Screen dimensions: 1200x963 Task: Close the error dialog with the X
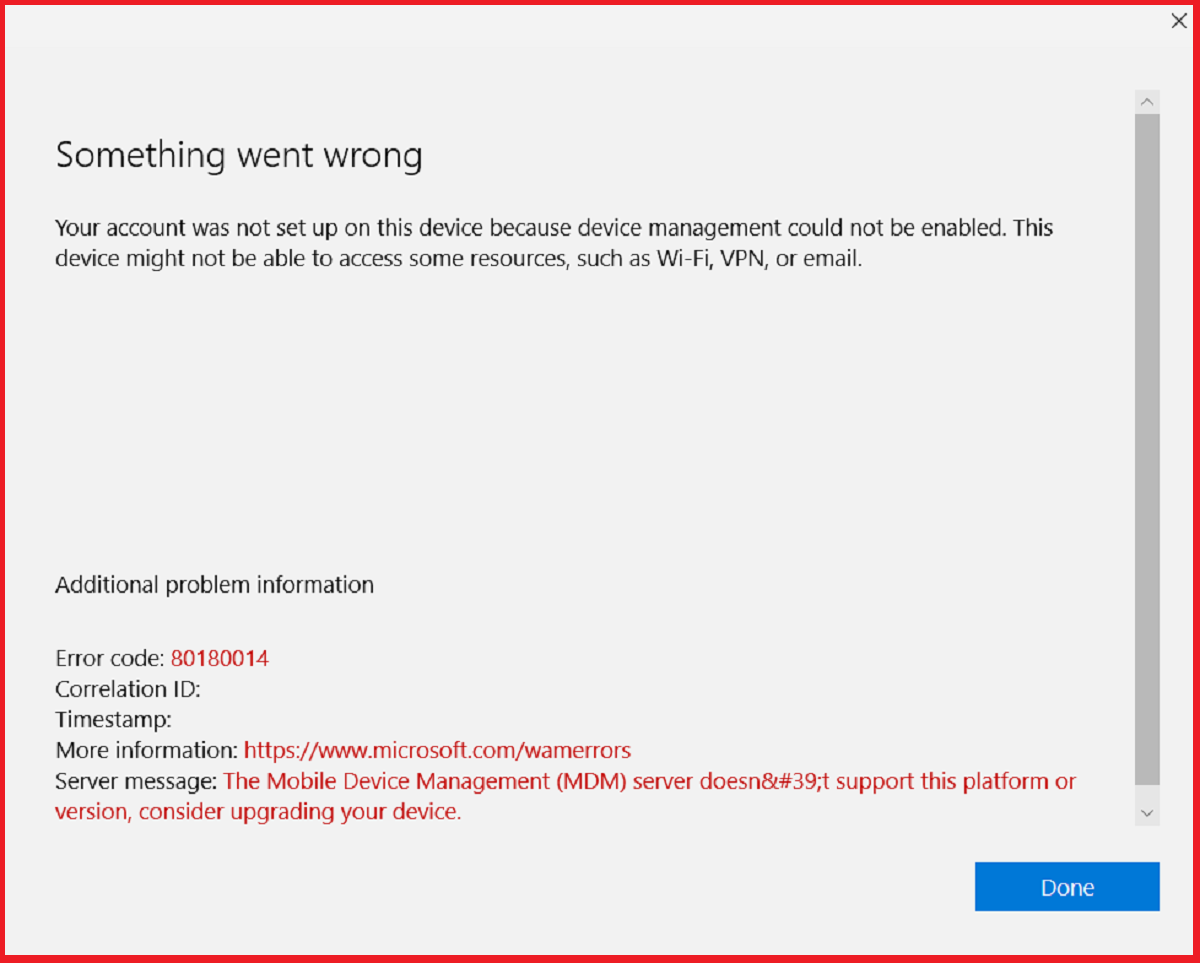[1179, 21]
